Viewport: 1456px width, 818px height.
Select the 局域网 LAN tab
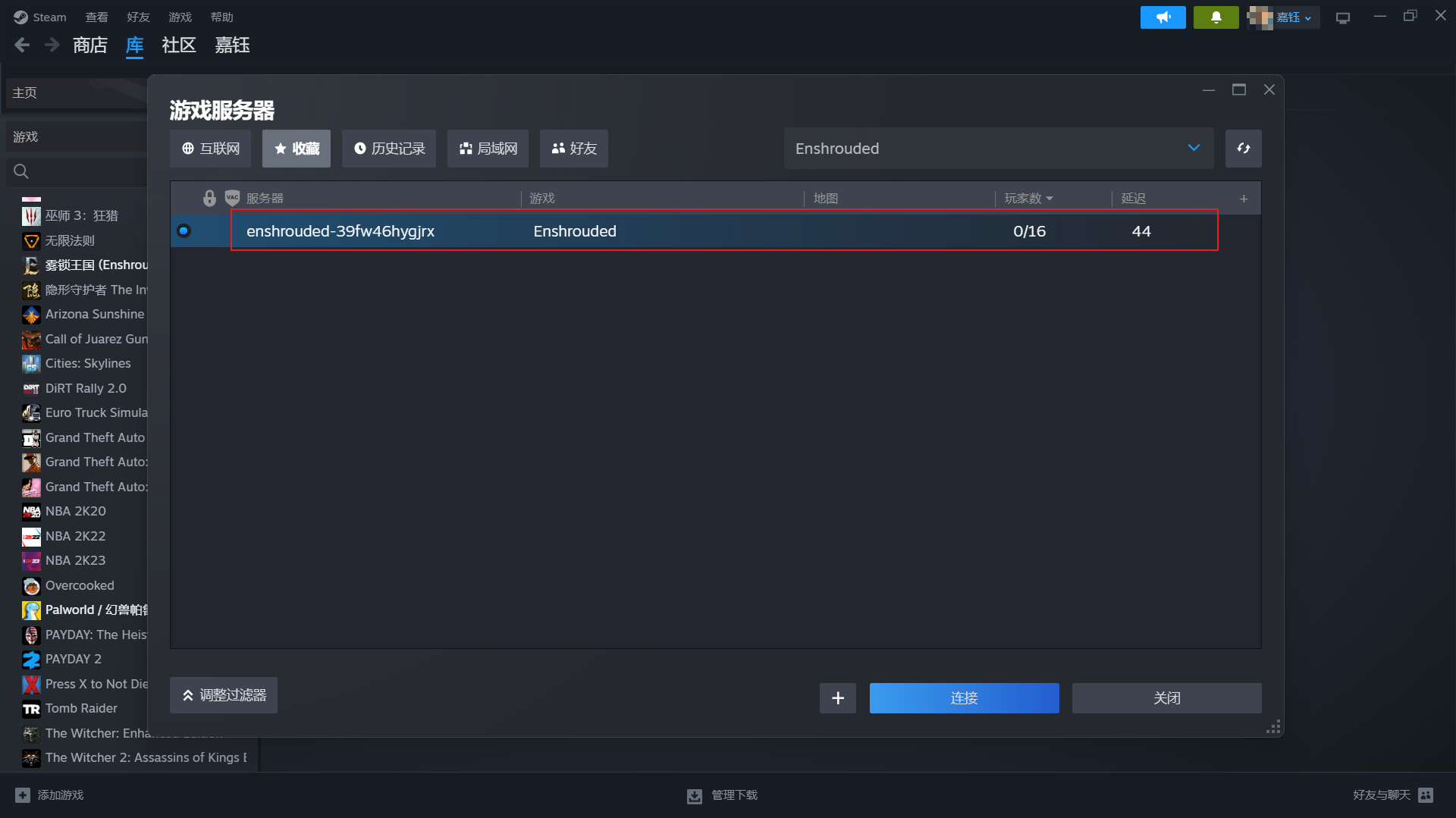click(x=488, y=149)
